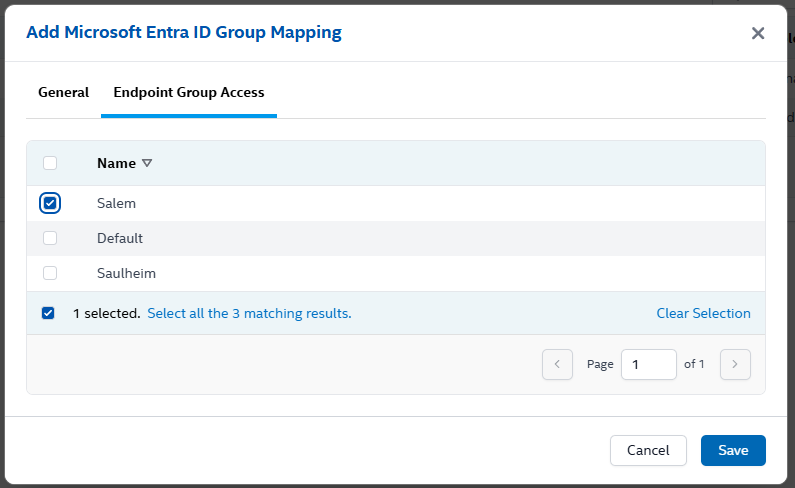The height and width of the screenshot is (488, 795).
Task: Toggle the '1 selected' summary checkbox
Action: pos(48,313)
